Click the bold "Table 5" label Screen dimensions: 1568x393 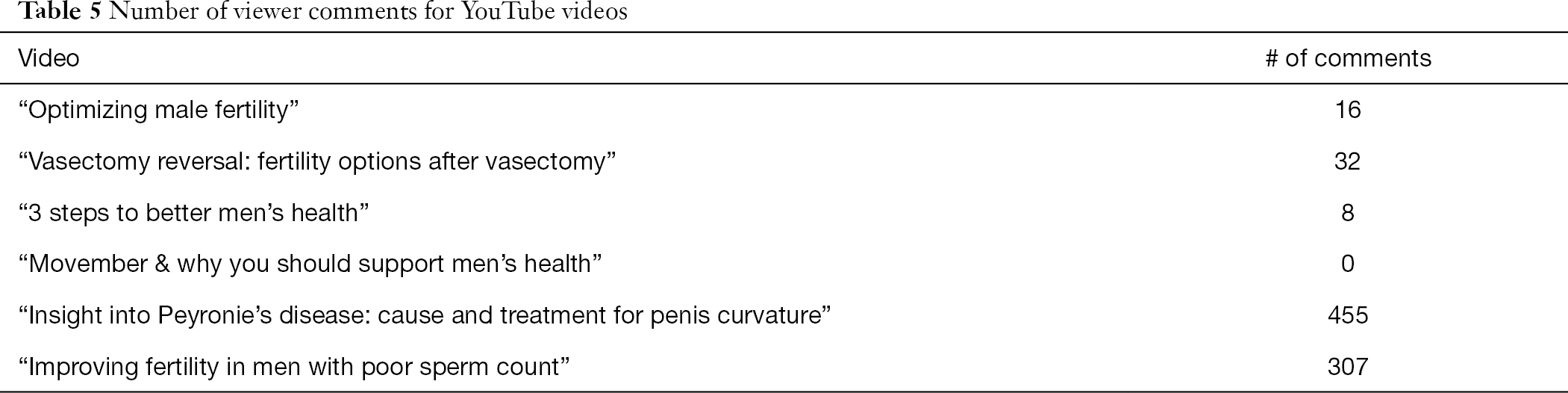click(59, 13)
